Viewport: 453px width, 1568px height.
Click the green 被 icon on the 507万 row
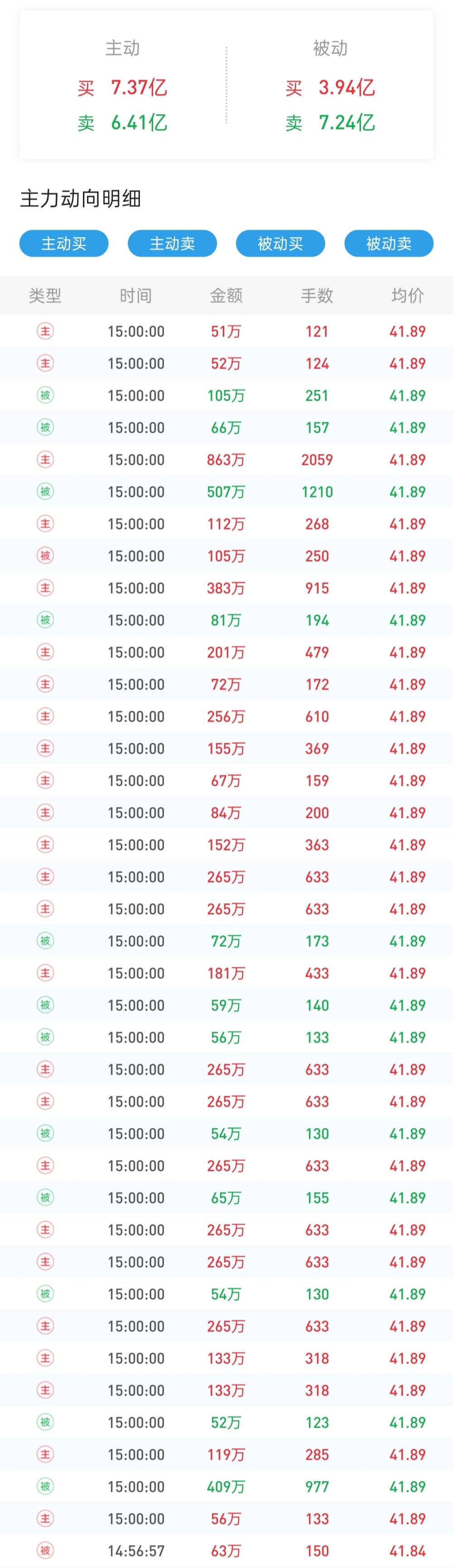point(45,492)
